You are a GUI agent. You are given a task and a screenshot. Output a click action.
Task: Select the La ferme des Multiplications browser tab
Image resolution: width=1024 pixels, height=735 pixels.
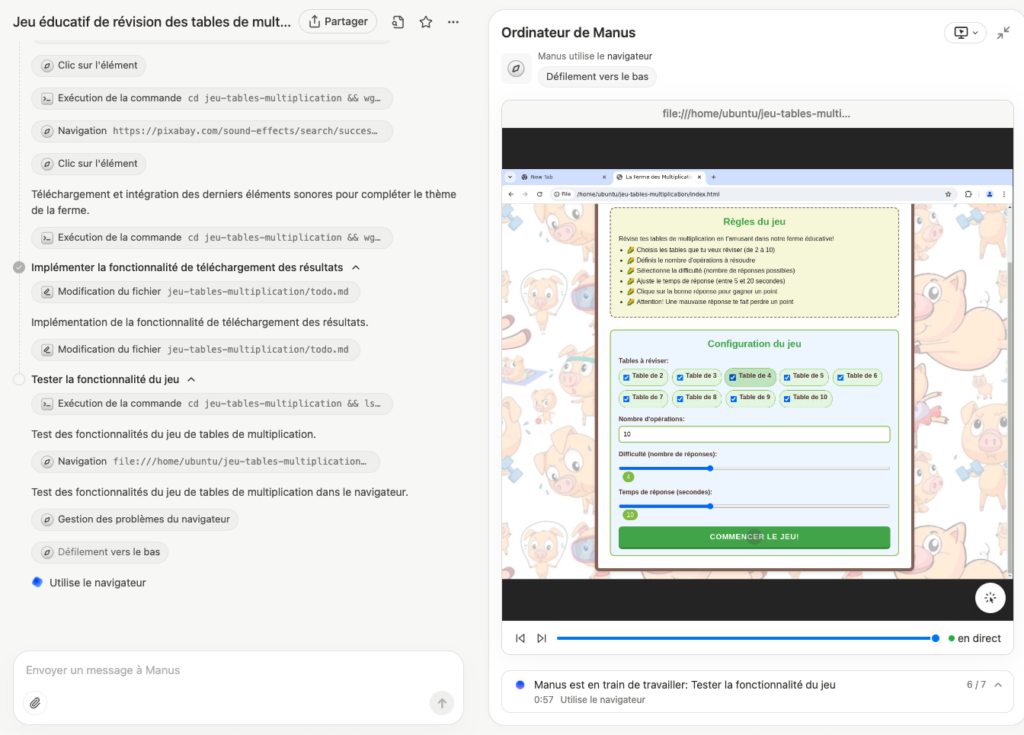[x=658, y=177]
